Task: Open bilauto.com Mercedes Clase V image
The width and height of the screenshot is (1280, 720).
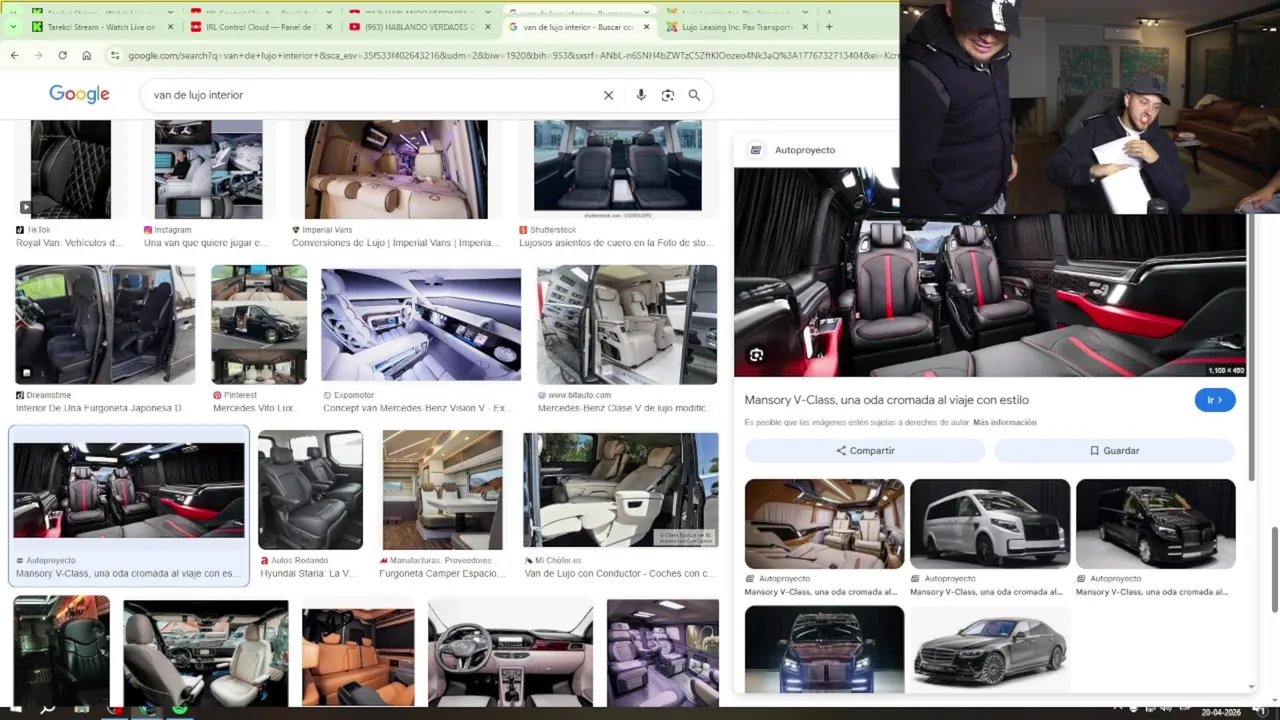Action: pos(627,325)
